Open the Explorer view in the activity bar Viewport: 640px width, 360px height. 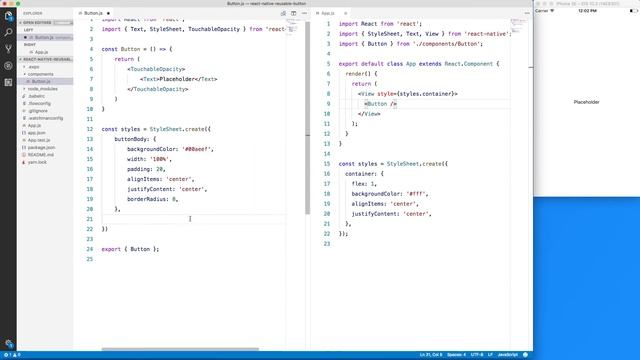tap(8, 16)
